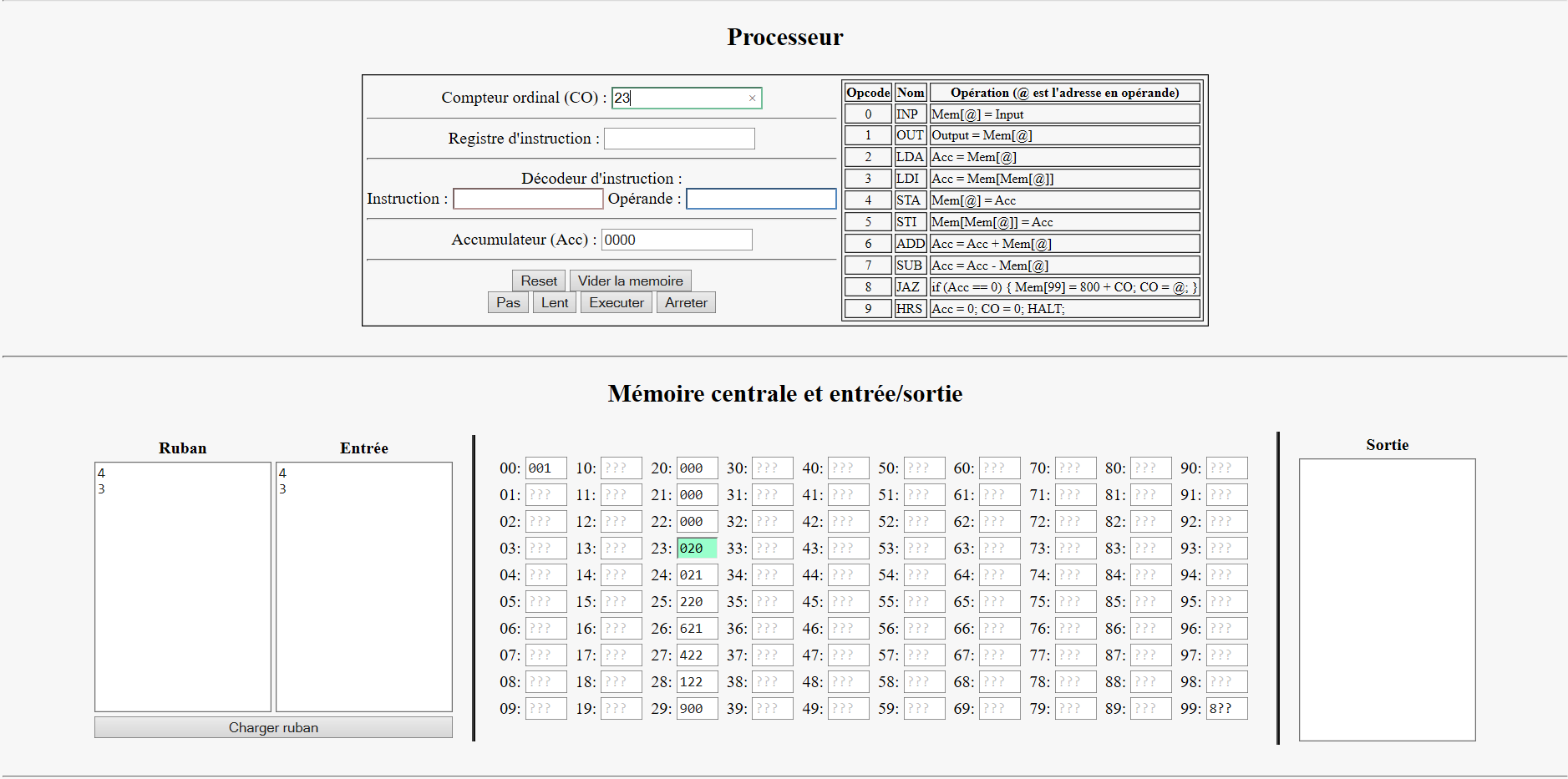The height and width of the screenshot is (779, 1568).
Task: Click the HRS opcode name cell
Action: (x=911, y=309)
